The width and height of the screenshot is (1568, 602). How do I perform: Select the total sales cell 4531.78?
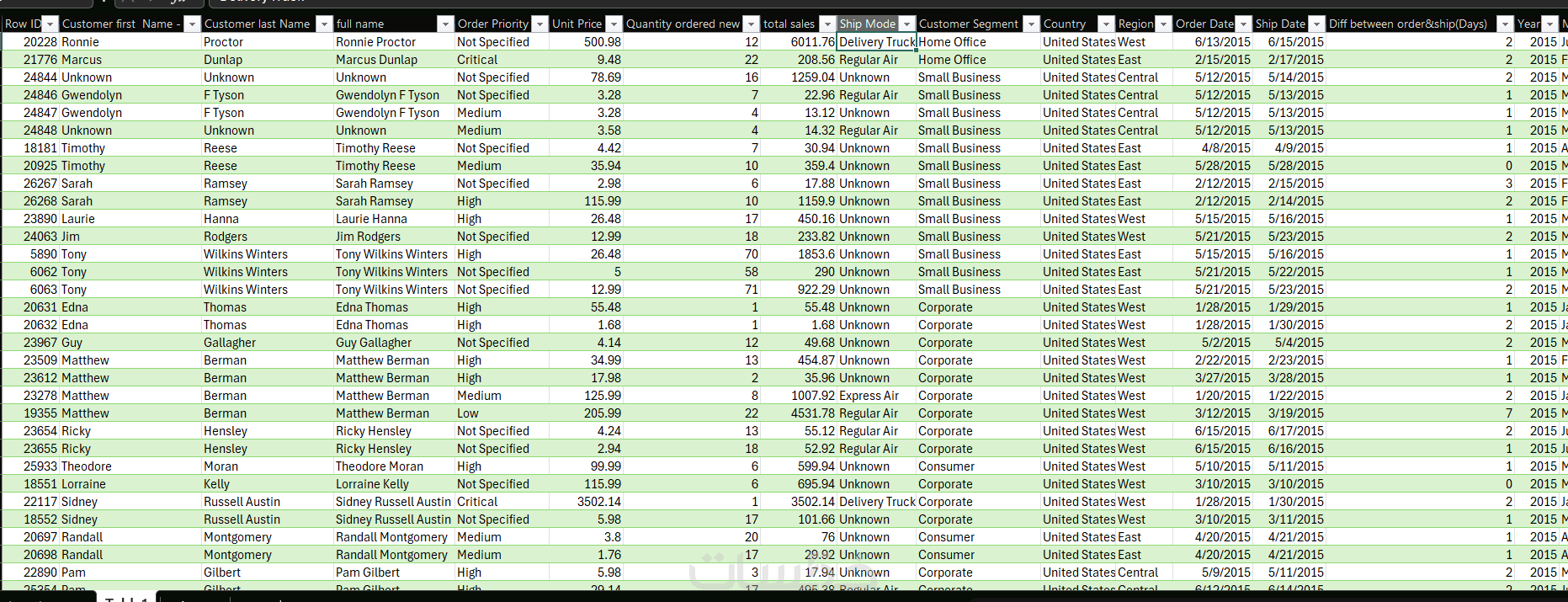(x=799, y=413)
